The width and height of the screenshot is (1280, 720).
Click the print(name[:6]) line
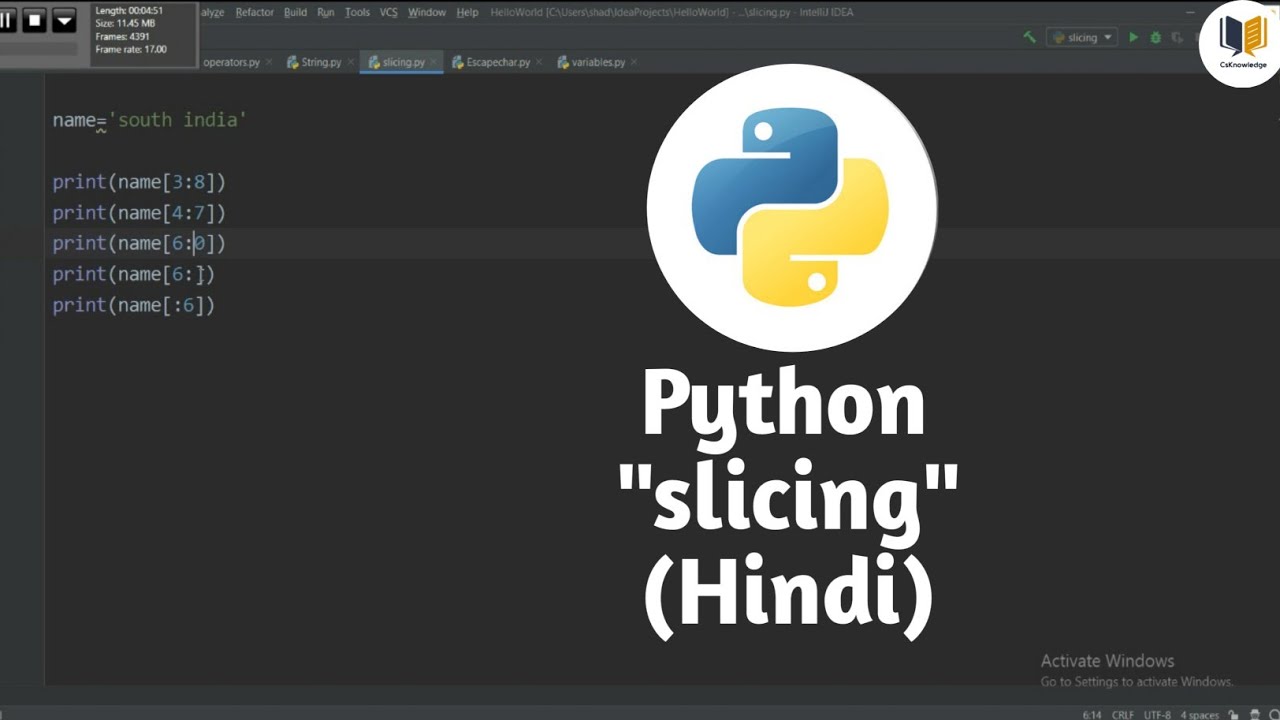134,305
